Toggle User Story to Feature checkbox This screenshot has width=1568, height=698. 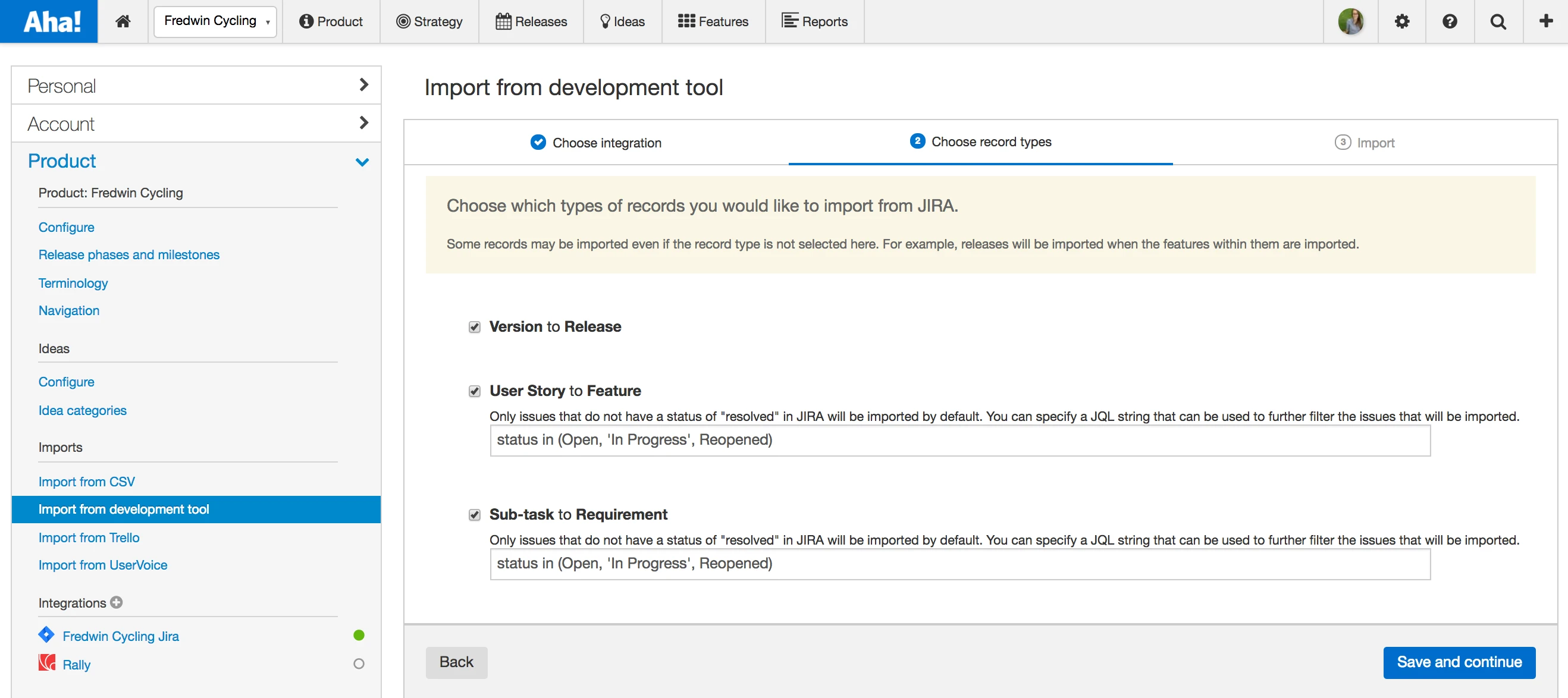tap(475, 391)
